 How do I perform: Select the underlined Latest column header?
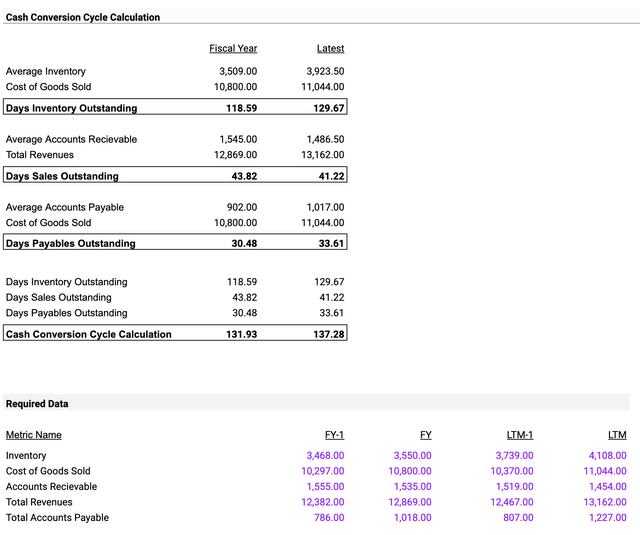[330, 48]
